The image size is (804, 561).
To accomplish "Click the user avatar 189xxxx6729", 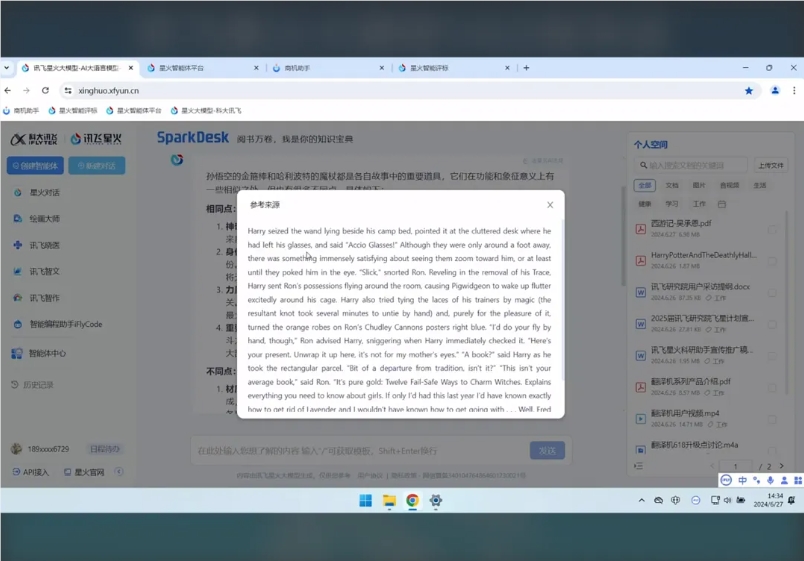I will 16,449.
